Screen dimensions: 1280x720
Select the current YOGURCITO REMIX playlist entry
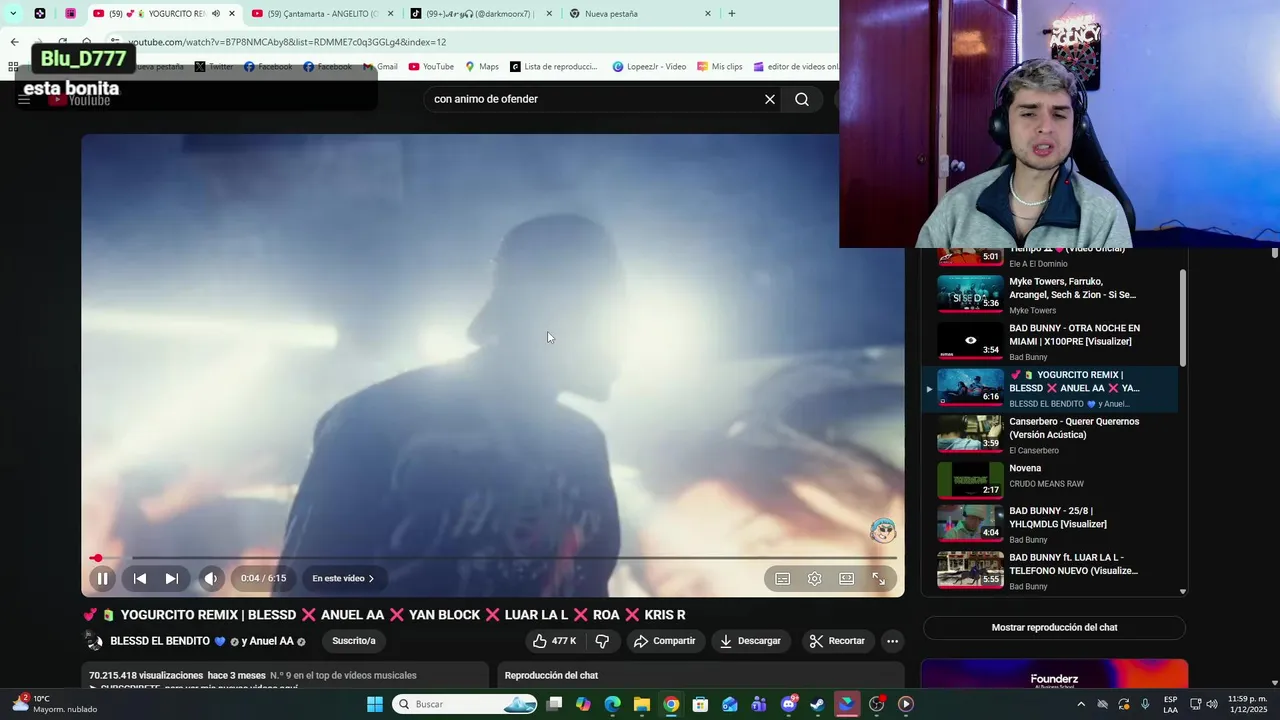tap(1050, 388)
